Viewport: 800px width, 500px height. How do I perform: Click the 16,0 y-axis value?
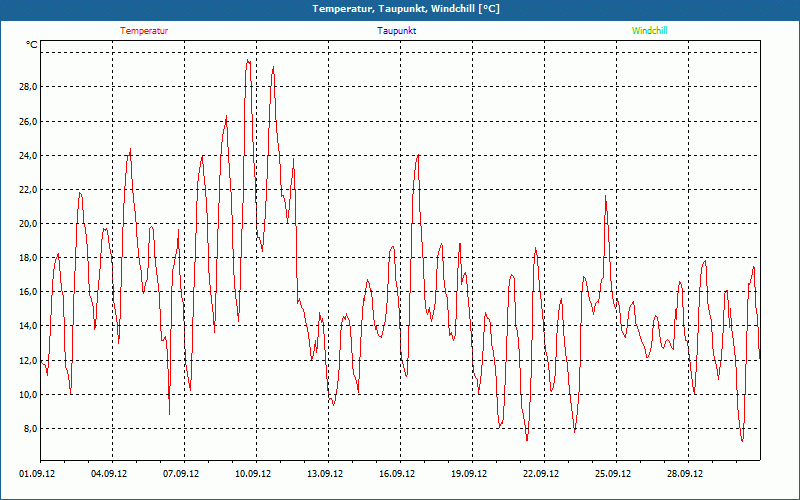tap(28, 292)
